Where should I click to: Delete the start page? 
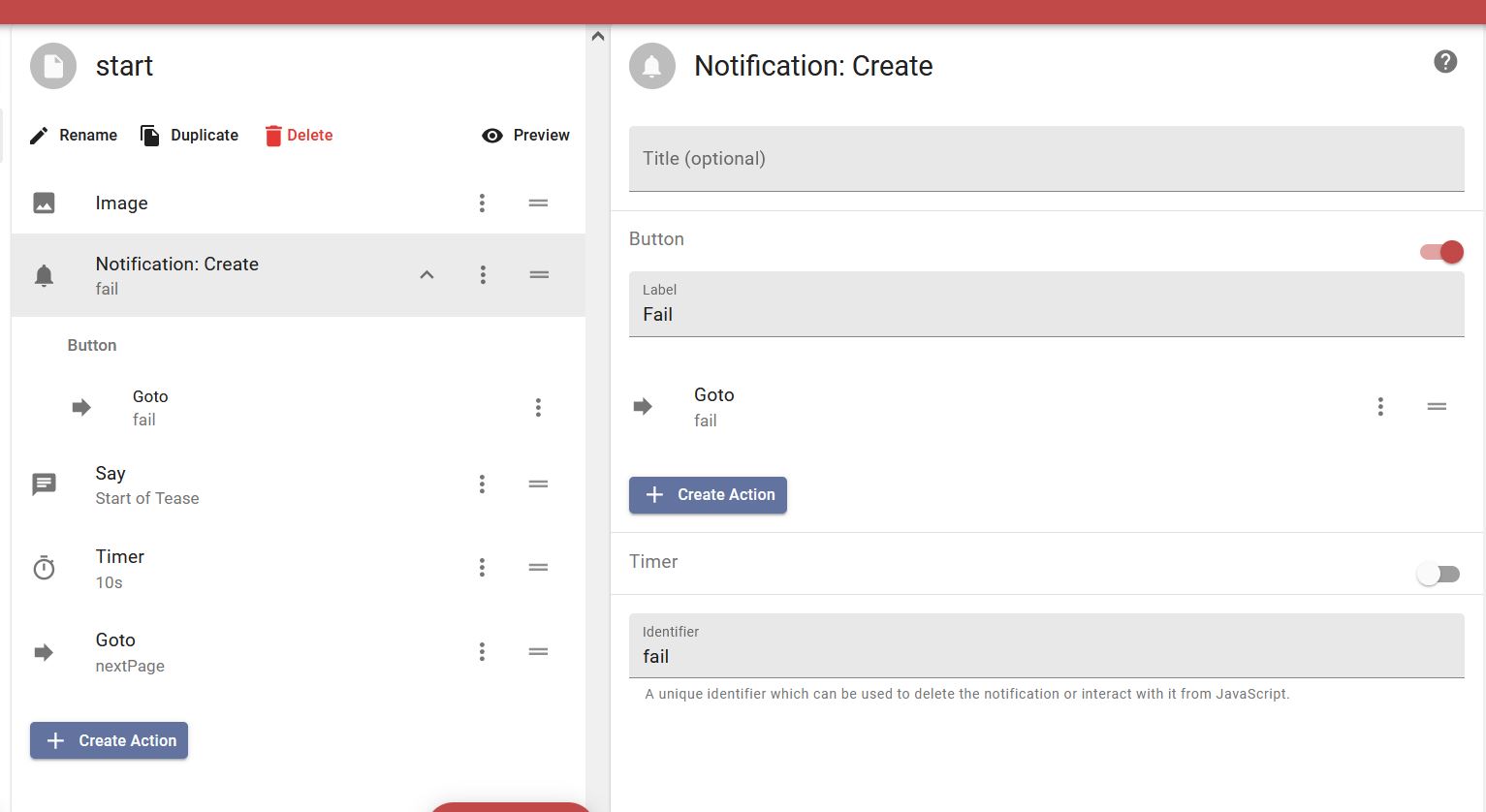[x=299, y=136]
